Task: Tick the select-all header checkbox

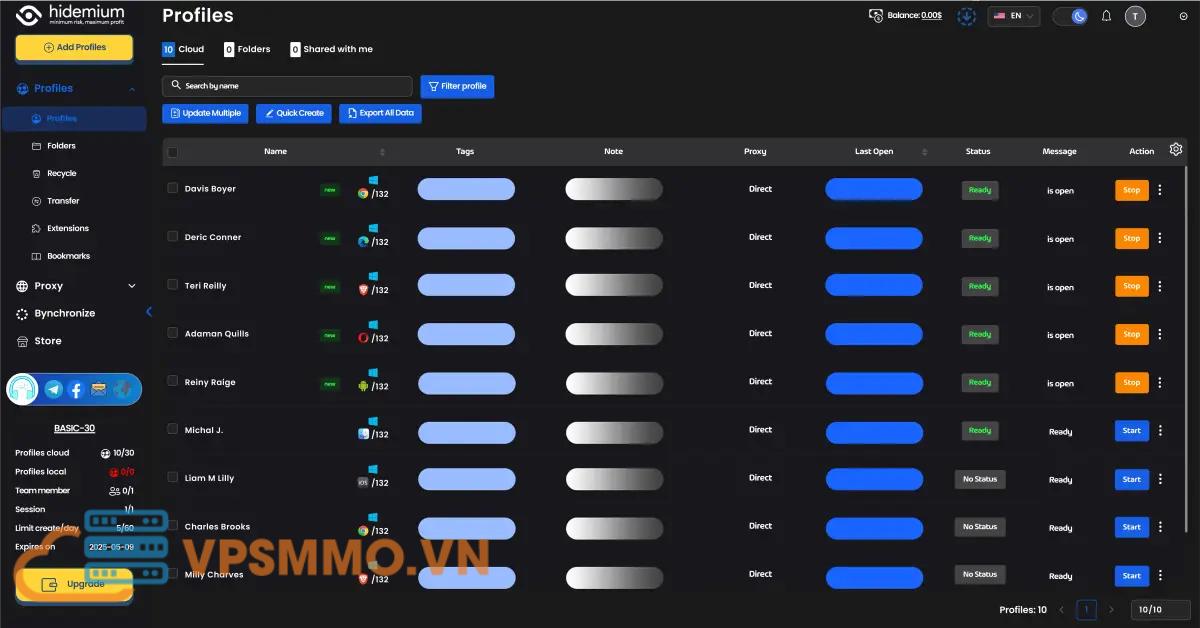Action: pyautogui.click(x=173, y=152)
